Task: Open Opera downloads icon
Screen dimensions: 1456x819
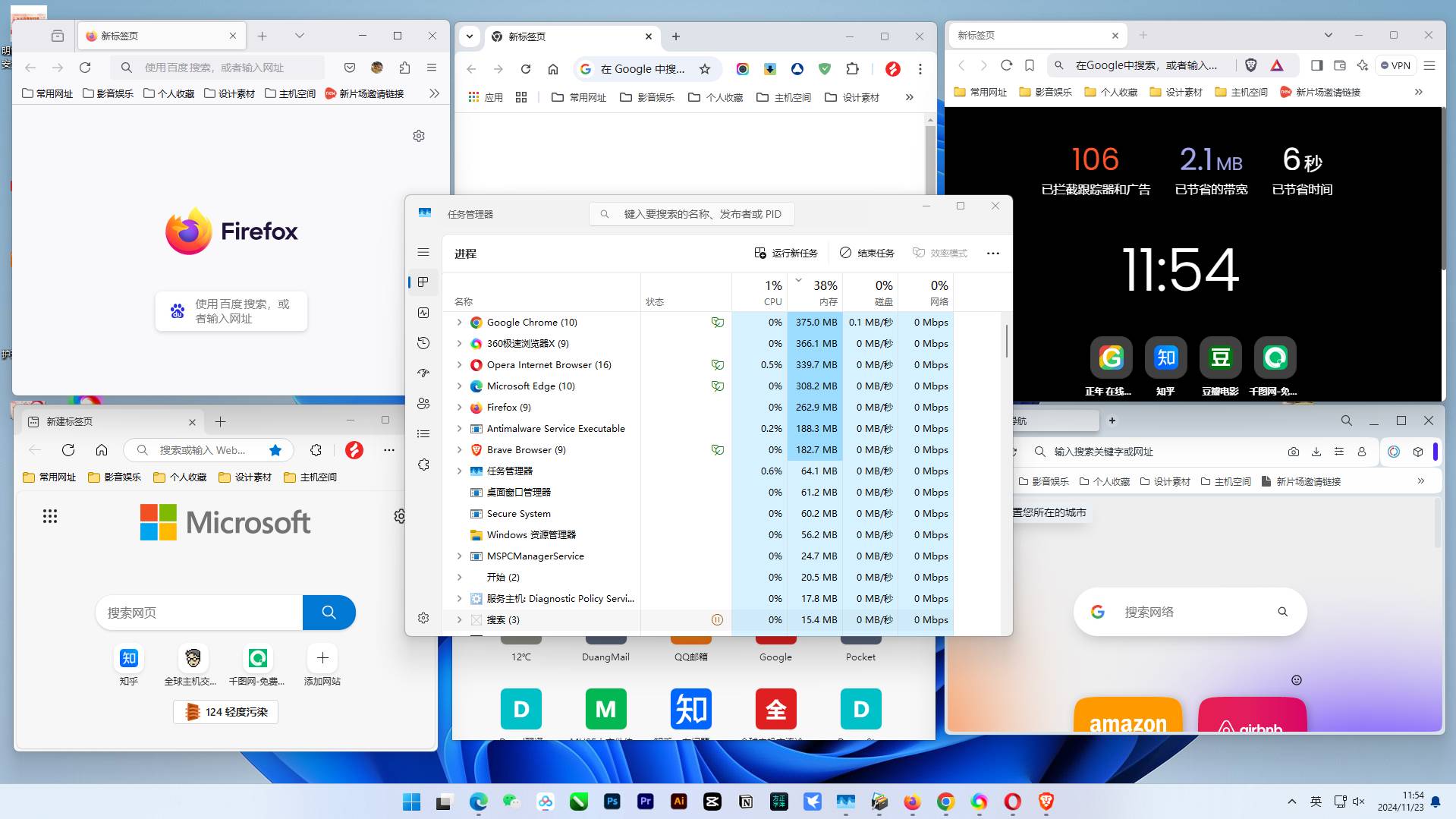Action: point(1316,452)
